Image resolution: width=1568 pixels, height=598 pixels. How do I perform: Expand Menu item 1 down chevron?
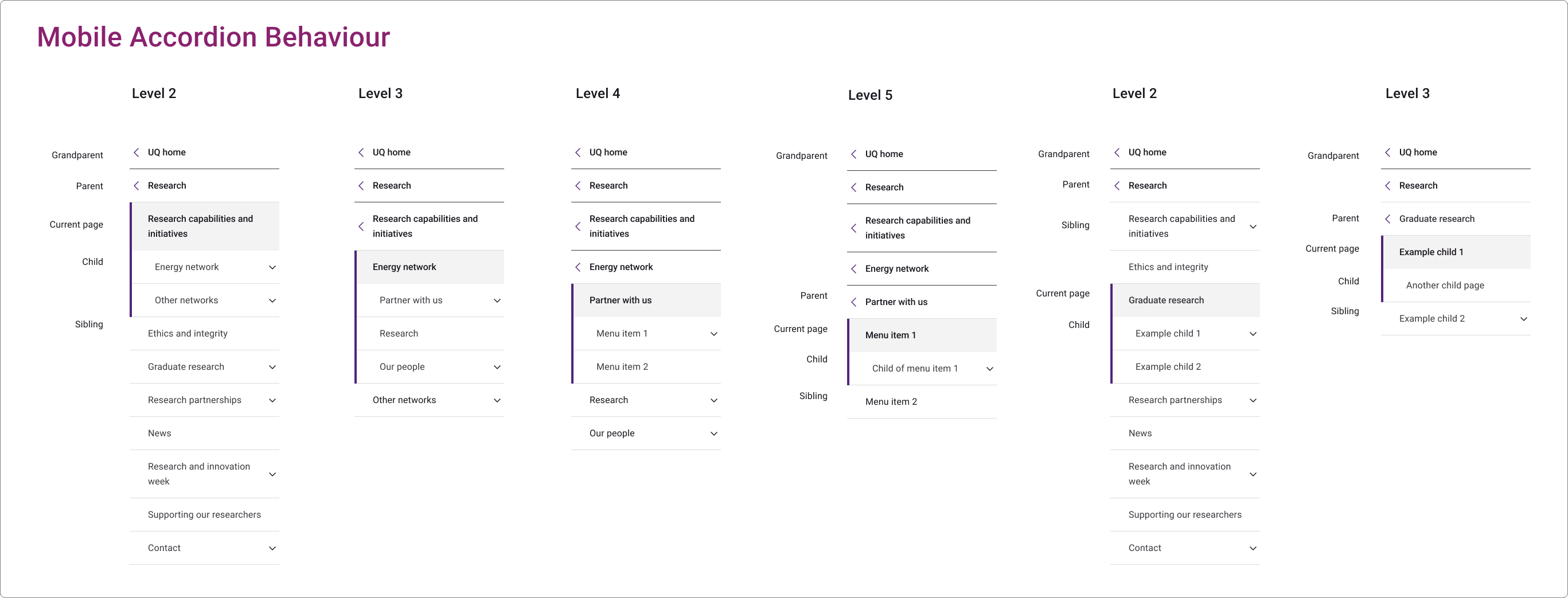click(713, 334)
